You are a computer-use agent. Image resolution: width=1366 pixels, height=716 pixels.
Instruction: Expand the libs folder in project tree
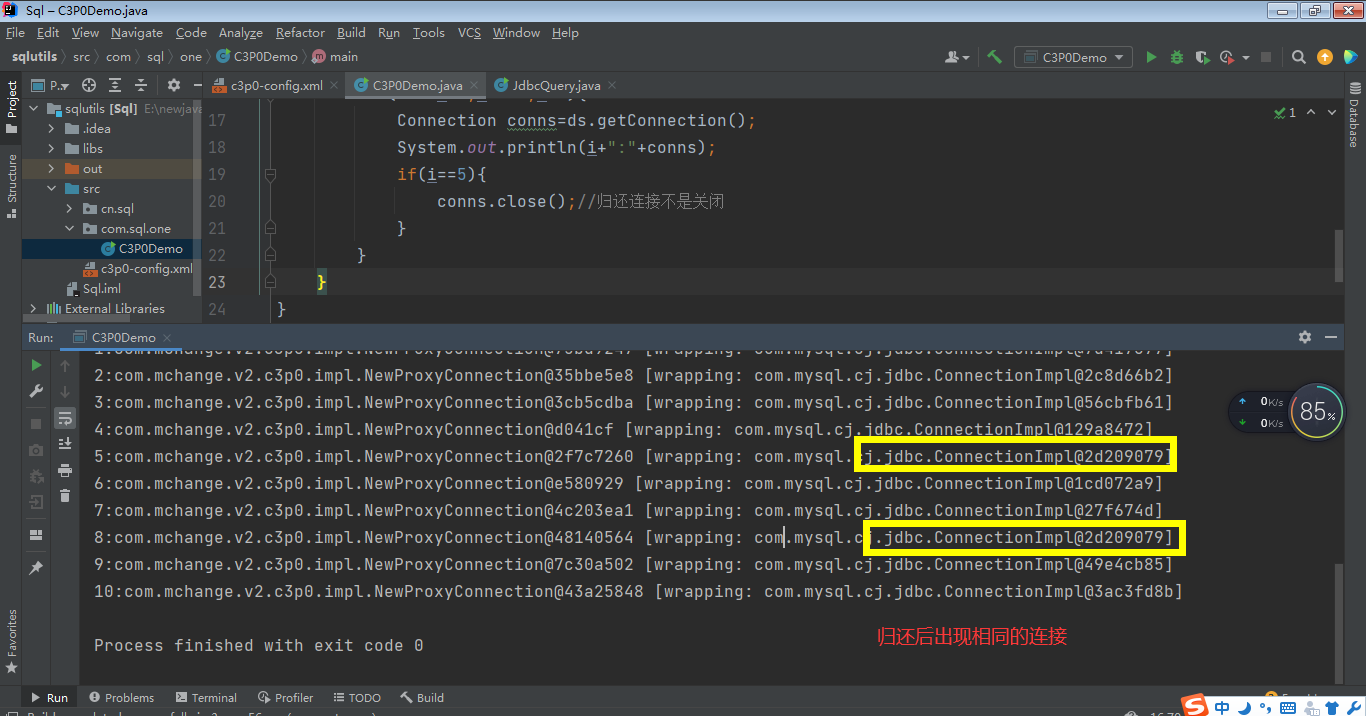point(52,149)
